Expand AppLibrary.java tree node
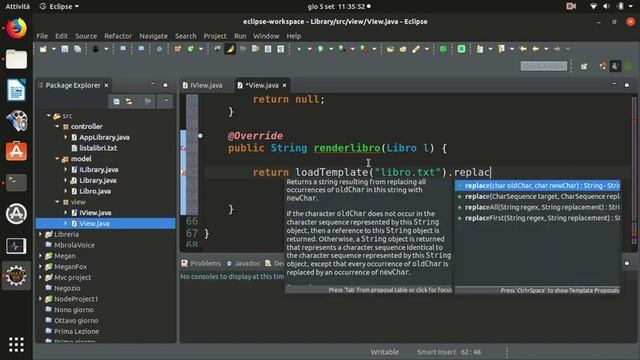Screen dimensions: 640x360 coord(66,138)
